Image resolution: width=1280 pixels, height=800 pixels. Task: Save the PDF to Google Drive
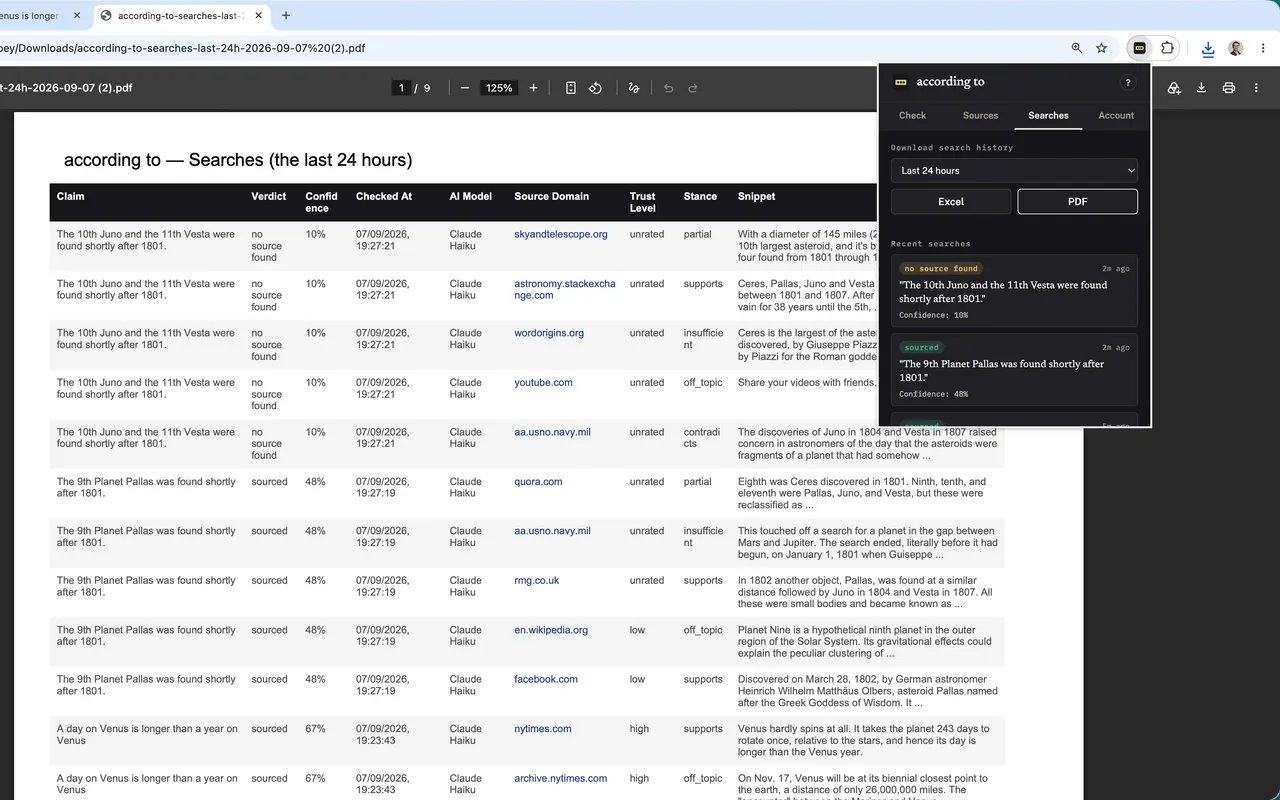[1174, 88]
